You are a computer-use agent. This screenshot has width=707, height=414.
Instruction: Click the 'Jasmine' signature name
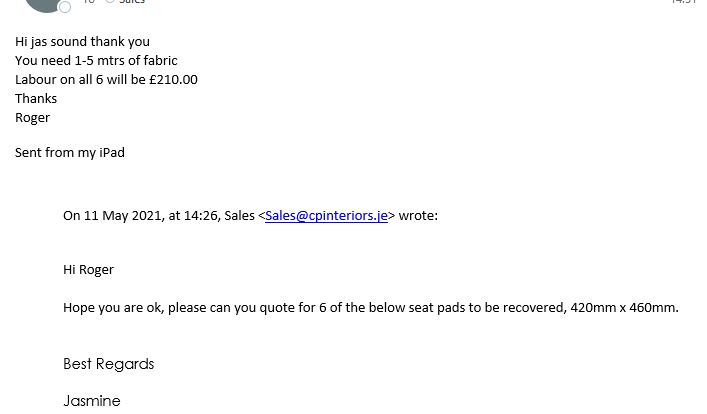(92, 401)
